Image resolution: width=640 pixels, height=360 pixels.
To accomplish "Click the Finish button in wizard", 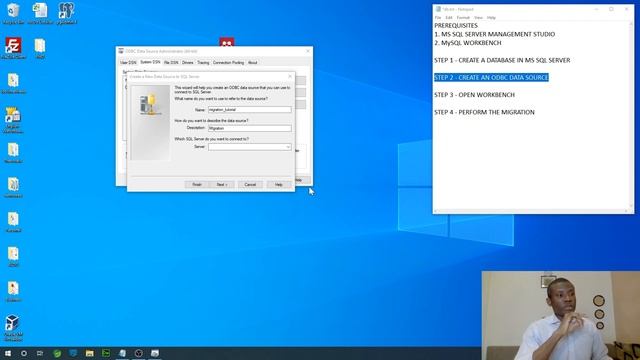I will [197, 184].
